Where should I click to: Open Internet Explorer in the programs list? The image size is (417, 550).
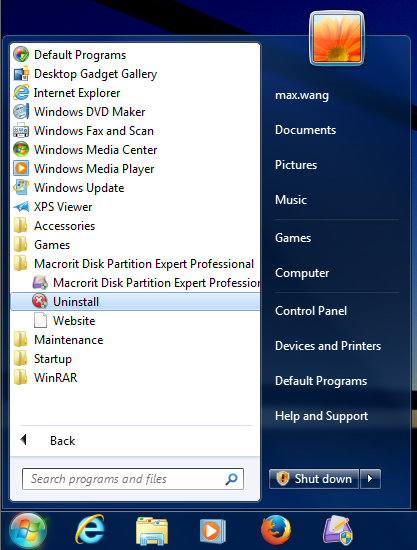[x=135, y=93]
